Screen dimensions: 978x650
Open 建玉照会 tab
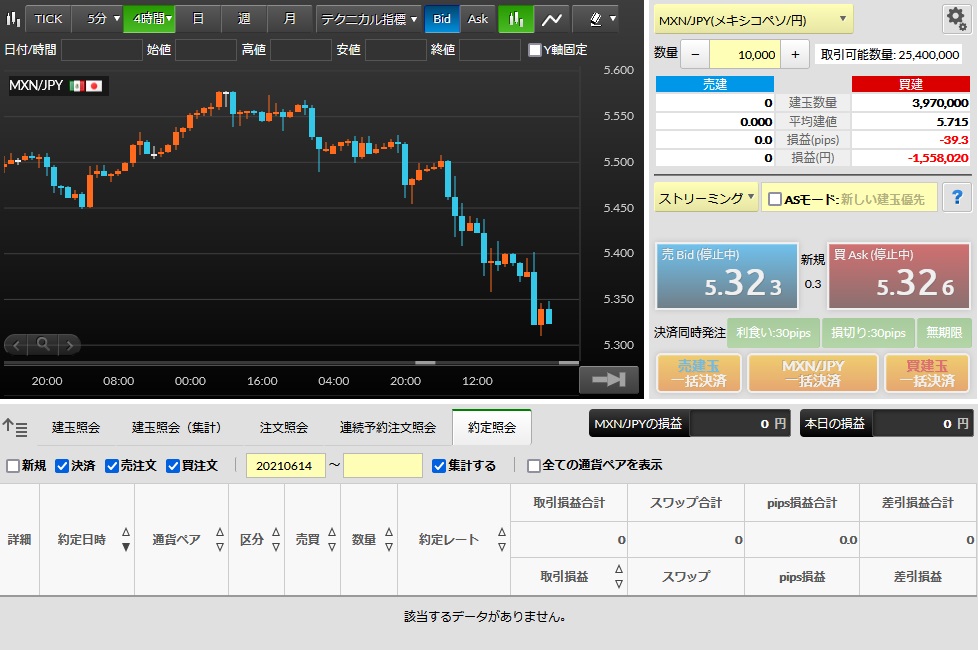(76, 427)
